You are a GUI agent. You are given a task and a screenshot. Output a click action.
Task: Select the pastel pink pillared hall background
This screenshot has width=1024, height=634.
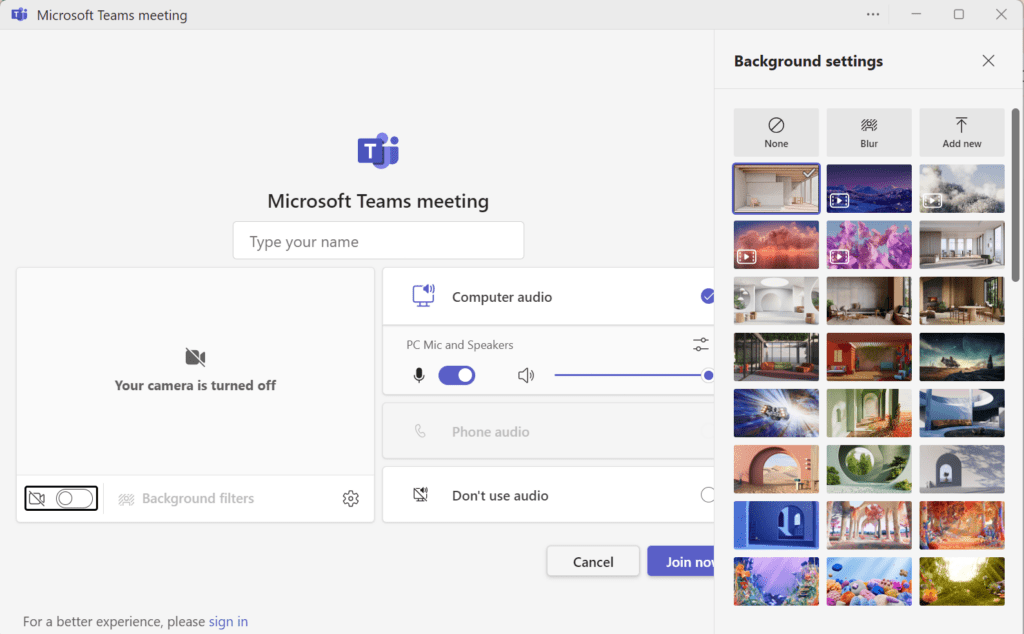tap(869, 526)
